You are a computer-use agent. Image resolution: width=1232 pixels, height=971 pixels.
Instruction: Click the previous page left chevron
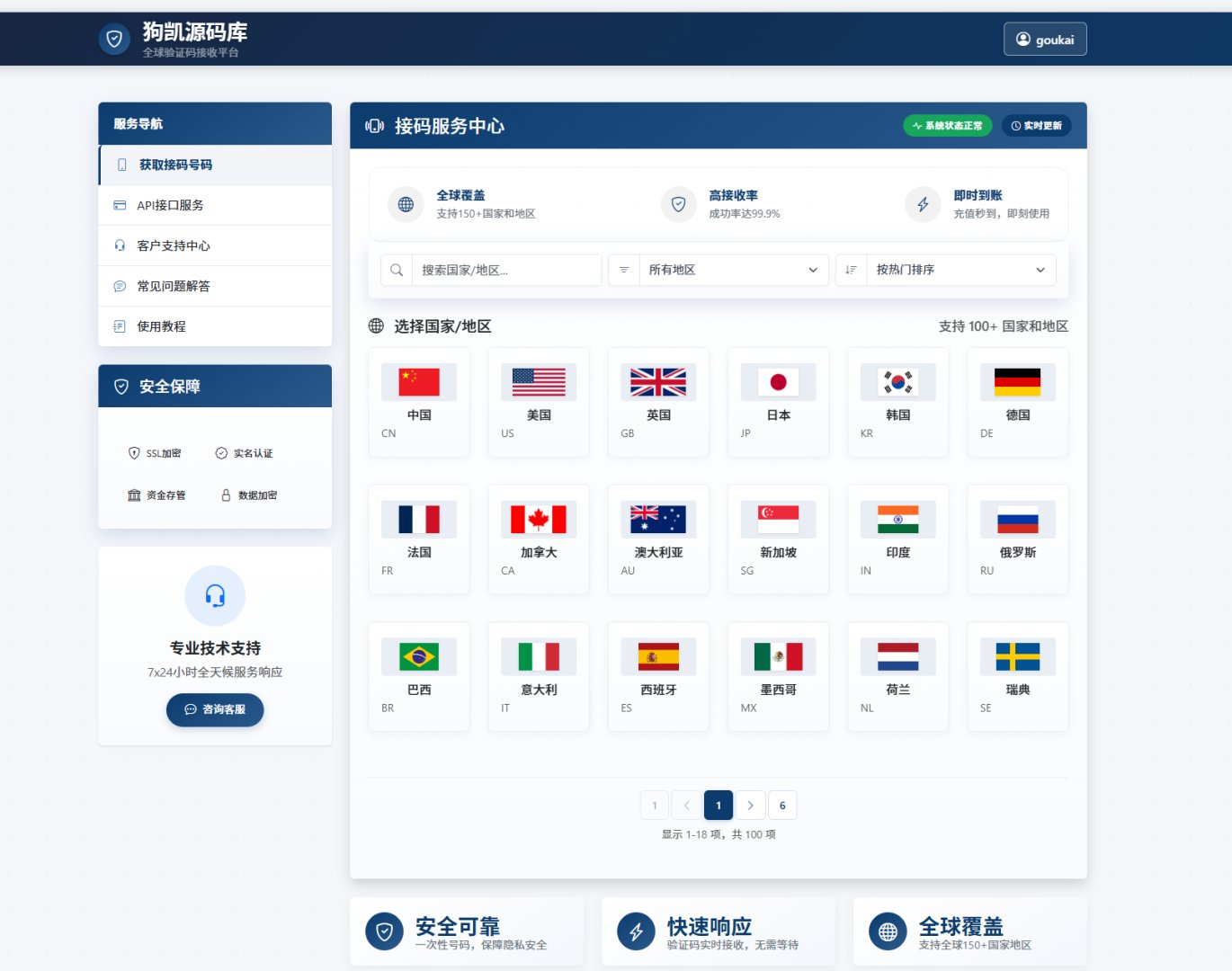coord(686,805)
